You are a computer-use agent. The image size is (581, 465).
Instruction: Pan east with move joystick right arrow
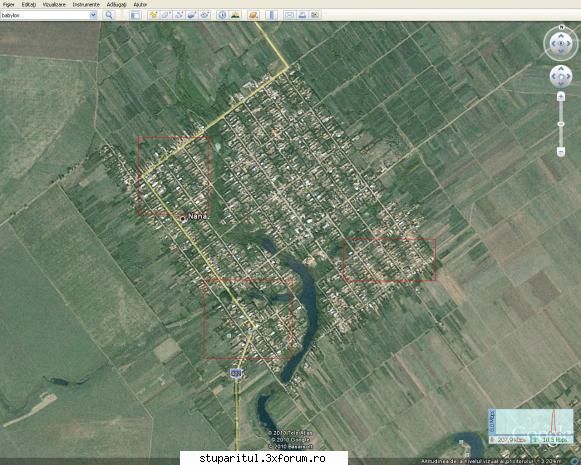point(568,77)
